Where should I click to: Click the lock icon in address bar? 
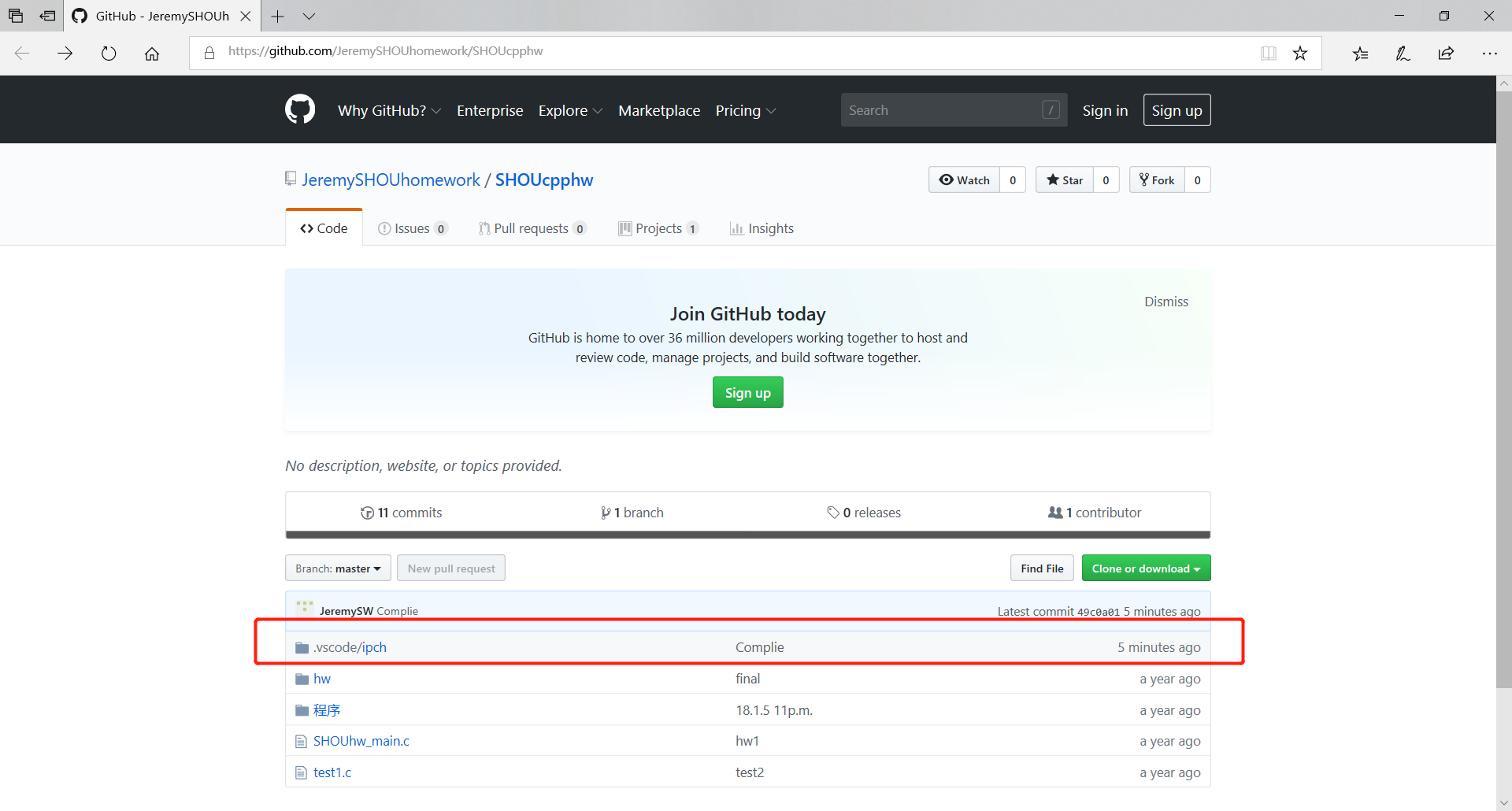209,53
